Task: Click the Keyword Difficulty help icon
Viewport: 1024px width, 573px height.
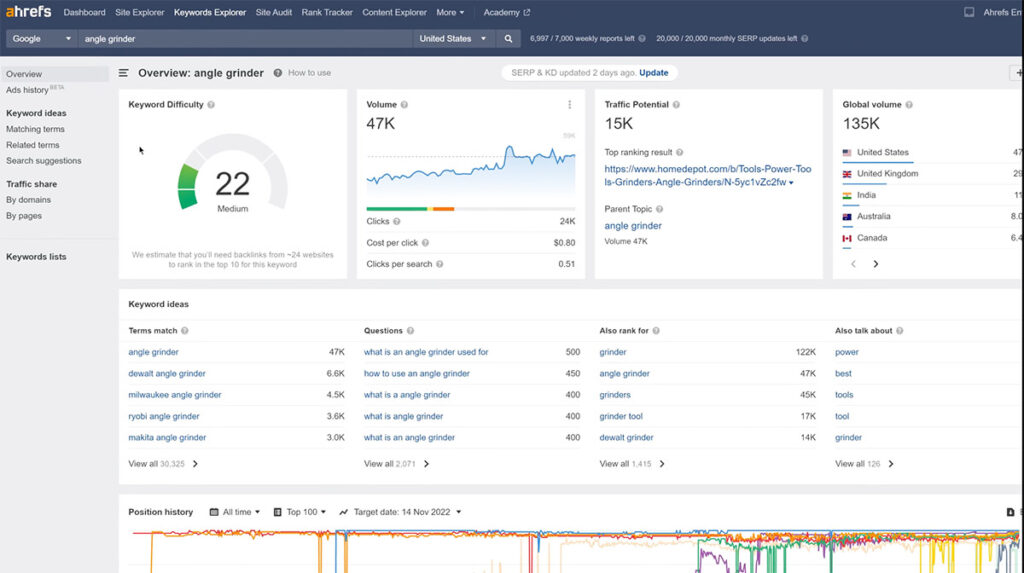Action: point(211,105)
